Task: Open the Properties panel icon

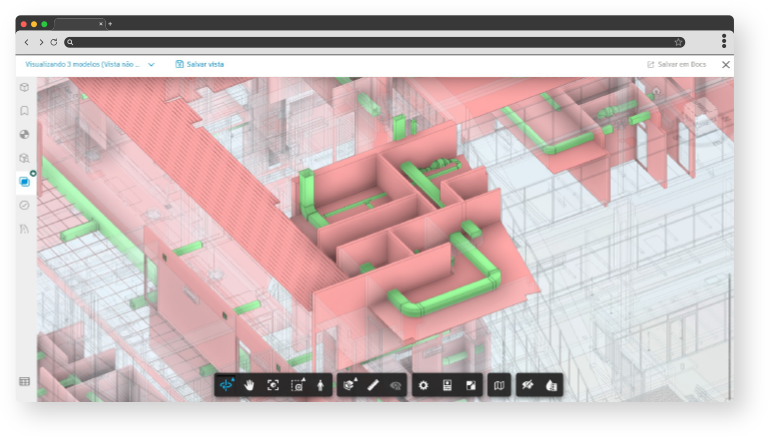Action: [447, 385]
